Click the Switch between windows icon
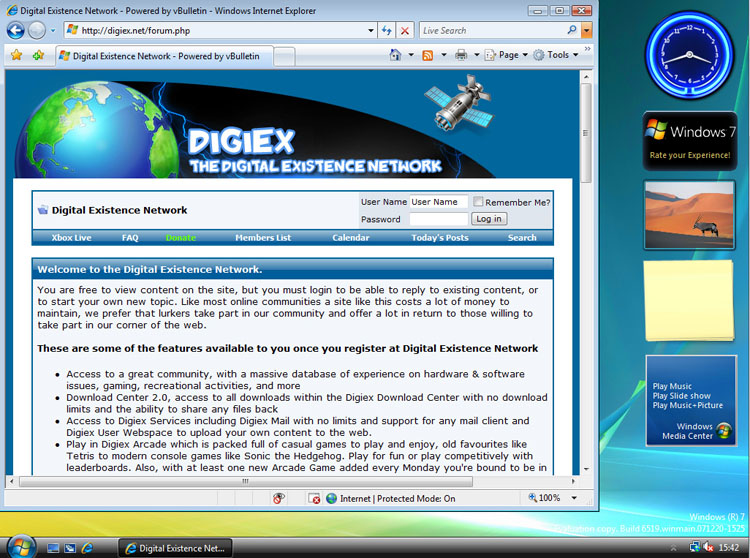 (70, 548)
